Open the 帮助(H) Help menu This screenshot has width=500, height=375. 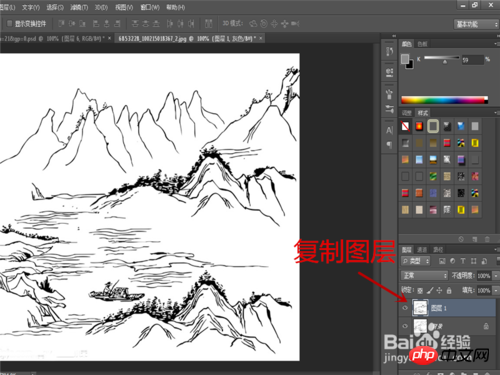click(176, 7)
